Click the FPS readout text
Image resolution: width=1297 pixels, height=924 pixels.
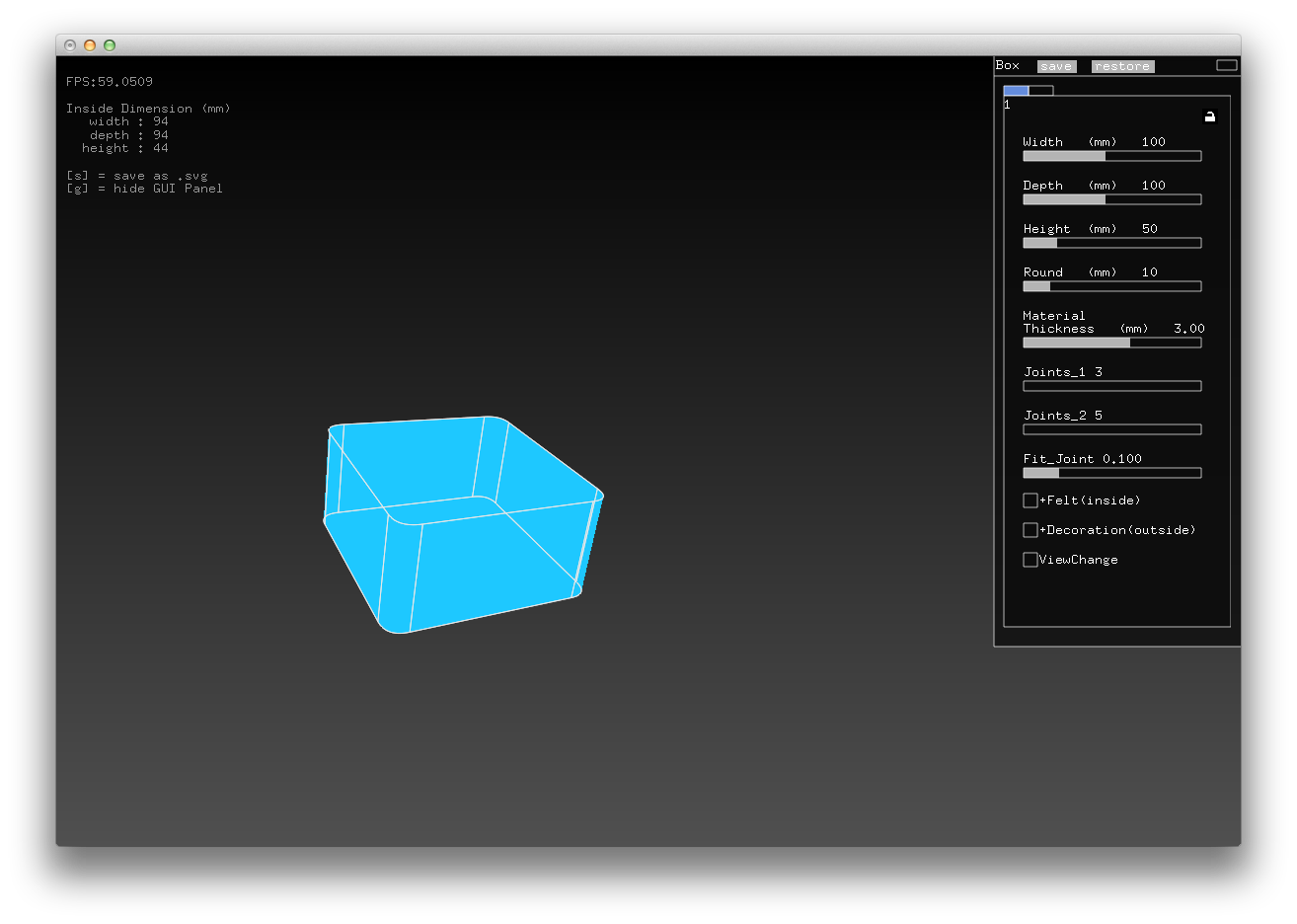[x=110, y=82]
